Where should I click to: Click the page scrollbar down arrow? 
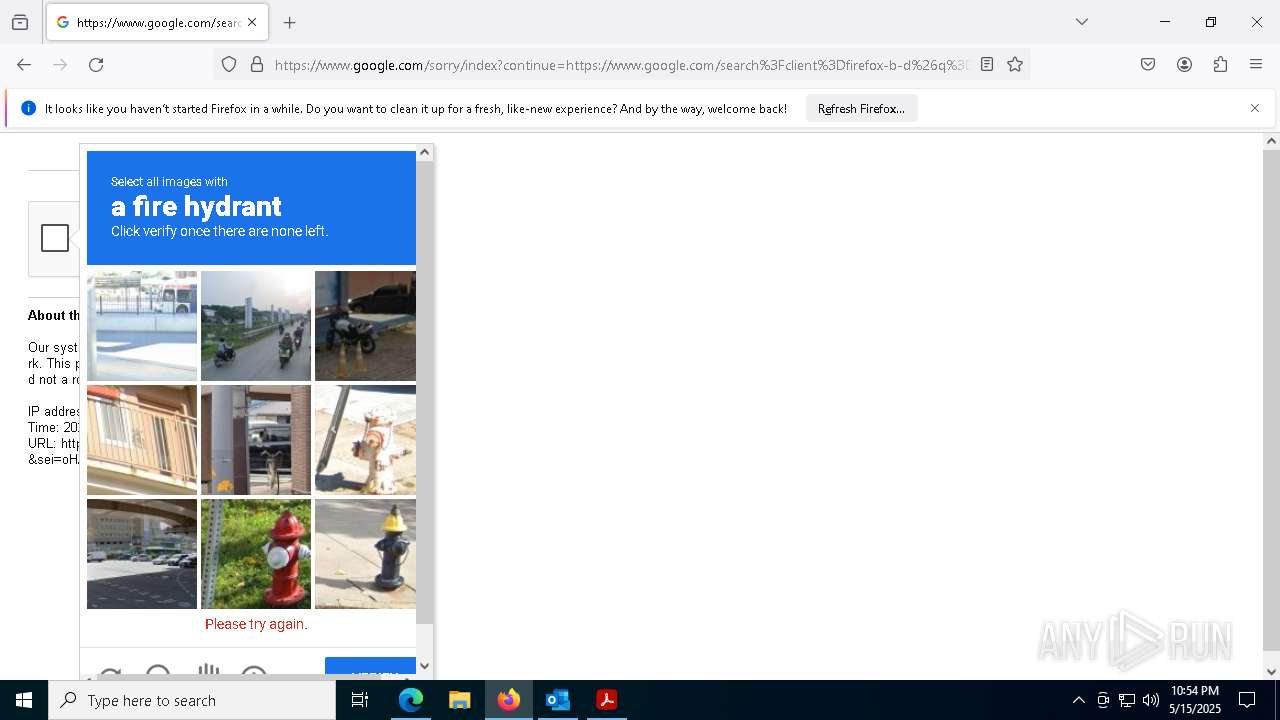[1271, 672]
